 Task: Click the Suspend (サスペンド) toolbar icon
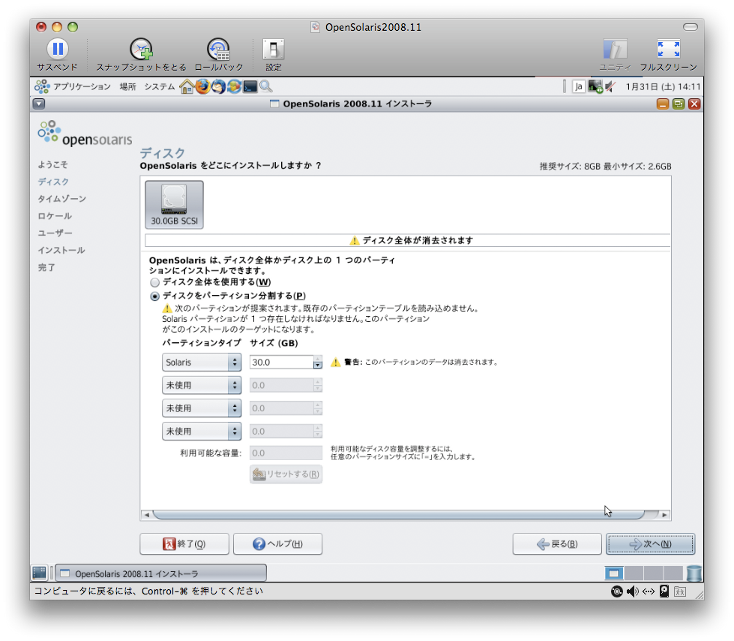pyautogui.click(x=57, y=49)
